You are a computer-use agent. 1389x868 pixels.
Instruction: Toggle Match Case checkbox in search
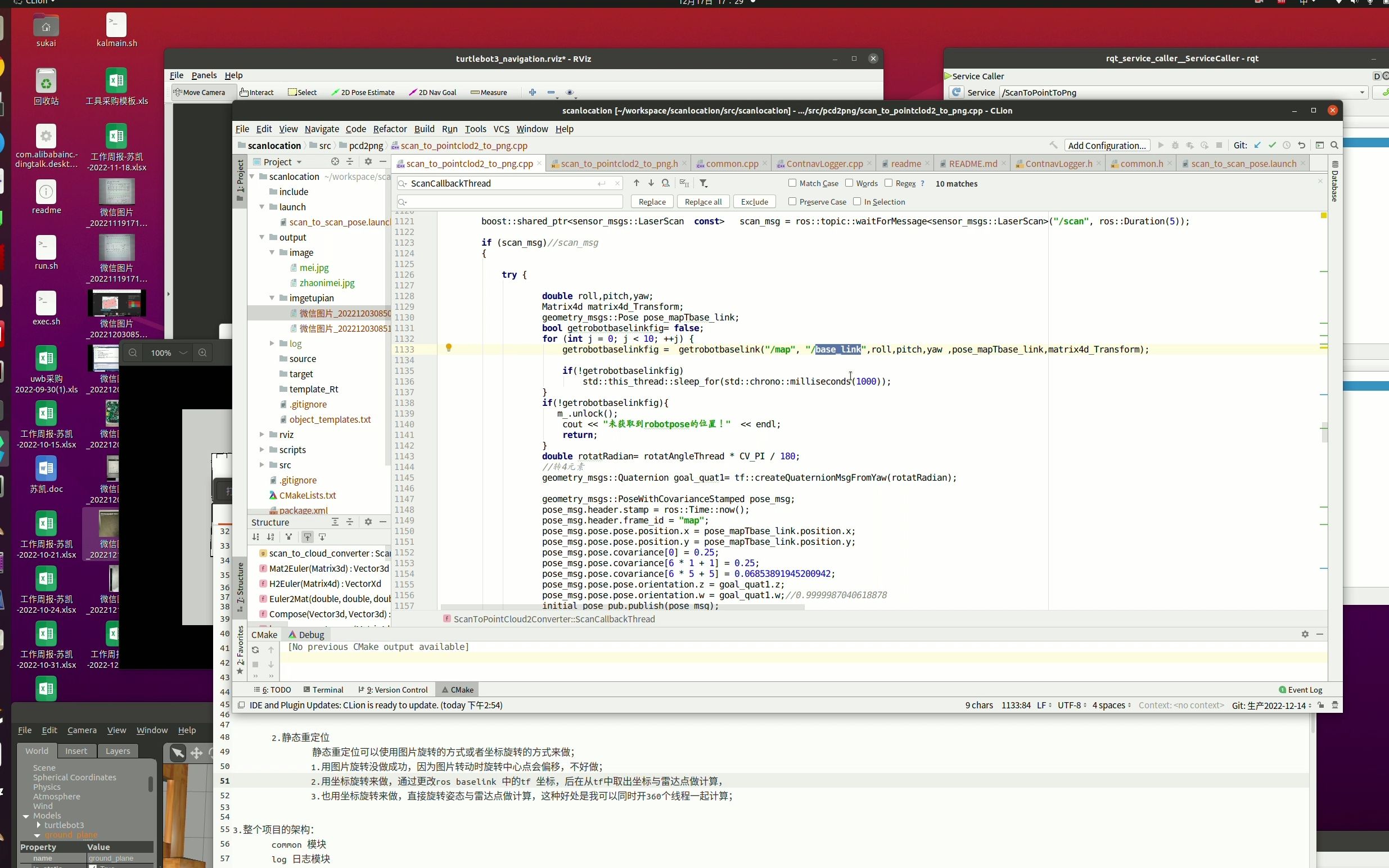click(x=793, y=183)
